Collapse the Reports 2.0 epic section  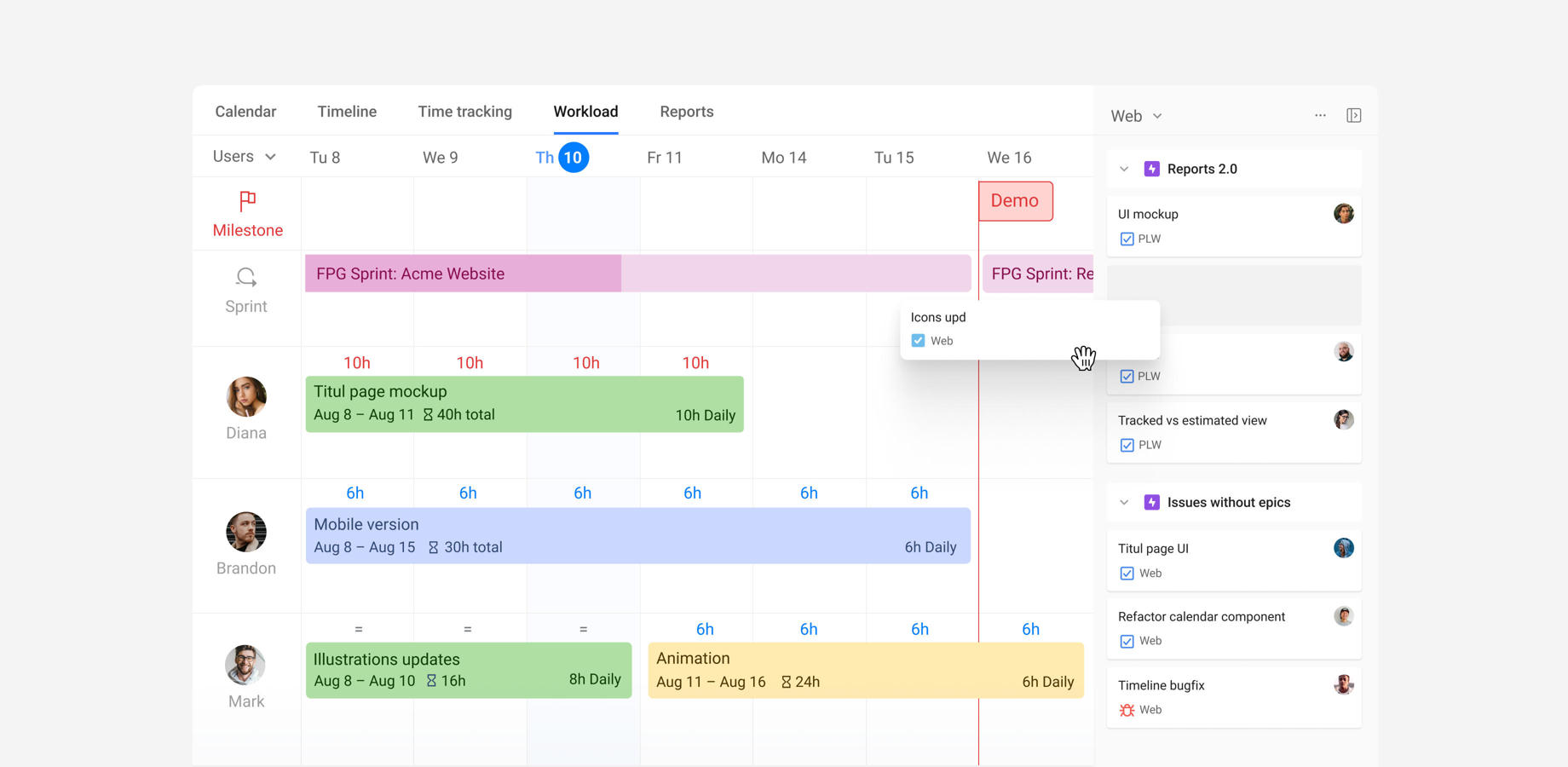pos(1123,168)
